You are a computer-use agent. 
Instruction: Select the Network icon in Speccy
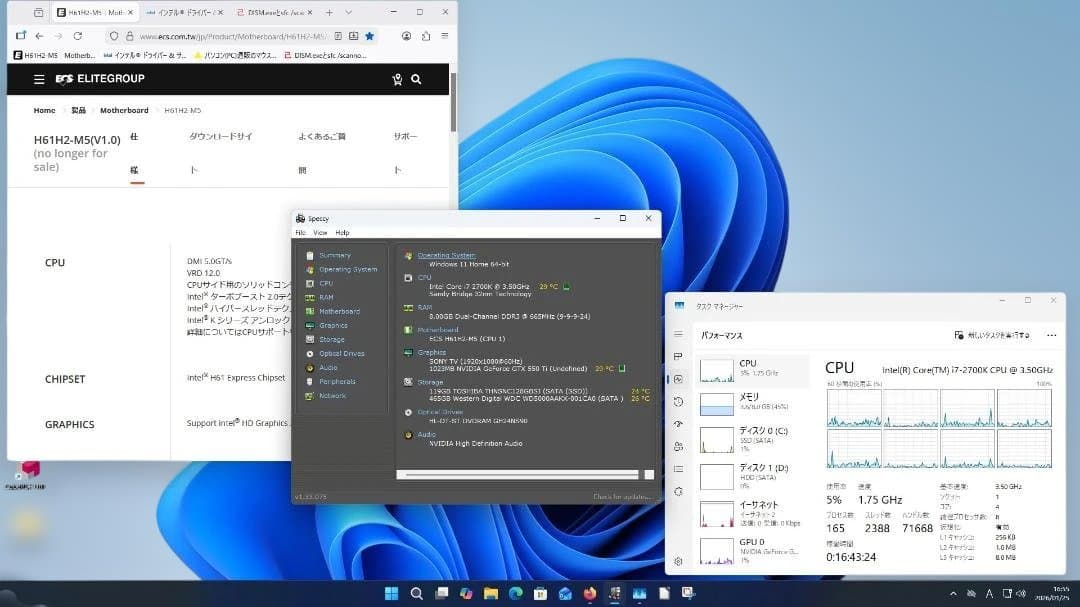(x=330, y=395)
